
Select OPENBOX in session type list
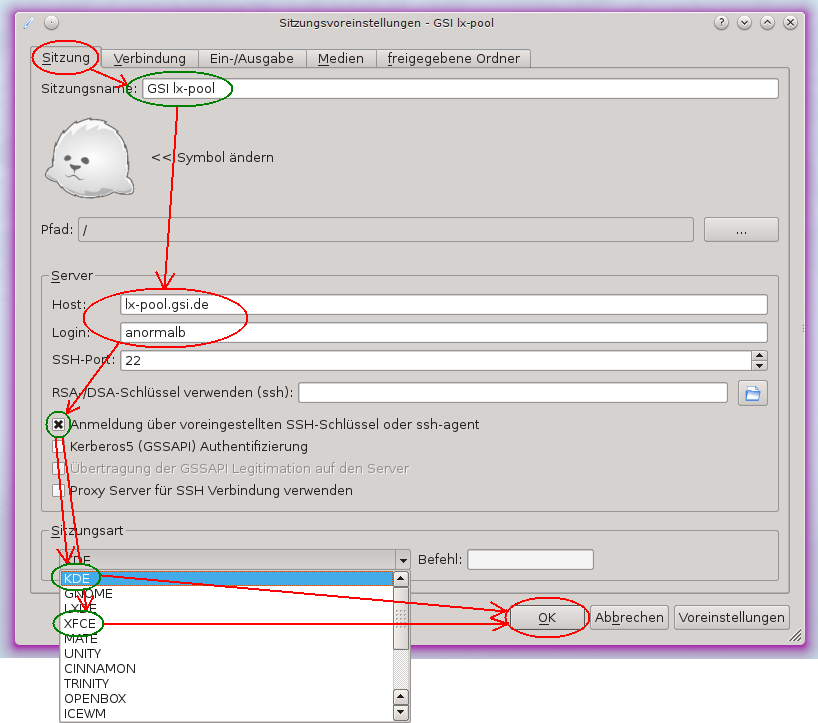pos(226,698)
